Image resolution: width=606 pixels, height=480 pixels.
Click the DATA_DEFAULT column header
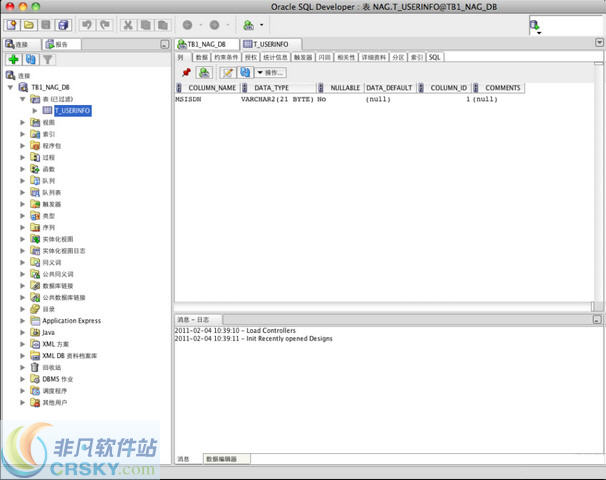click(392, 88)
